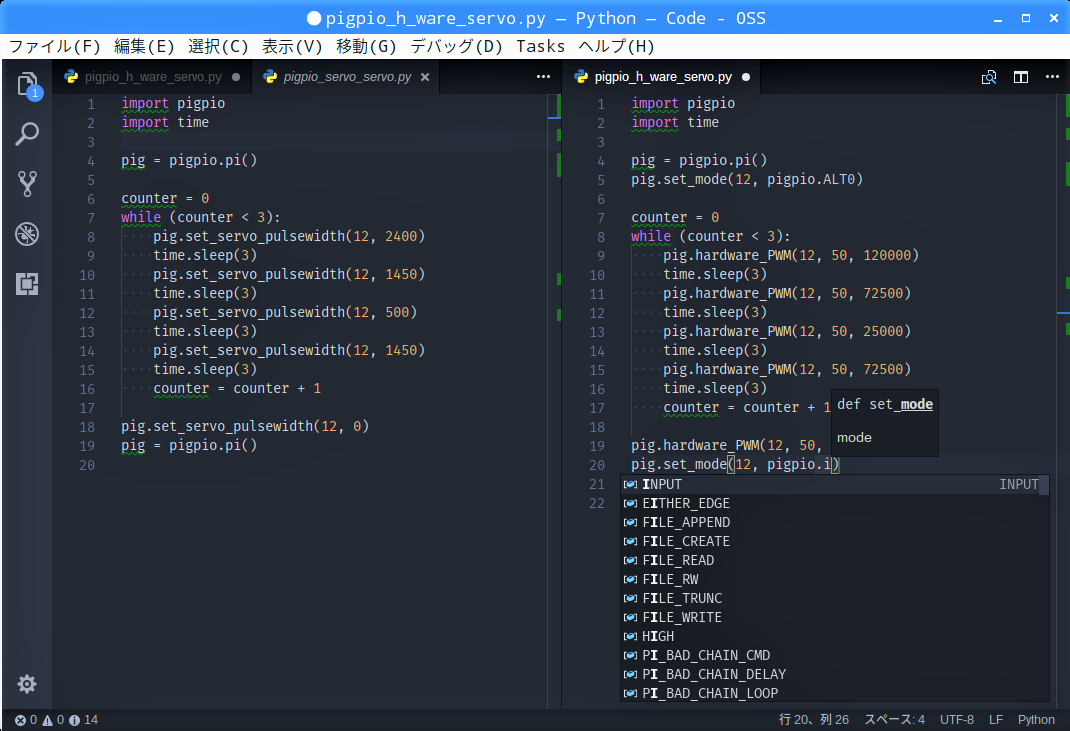Open the Search view icon
This screenshot has height=731, width=1070.
coord(27,134)
